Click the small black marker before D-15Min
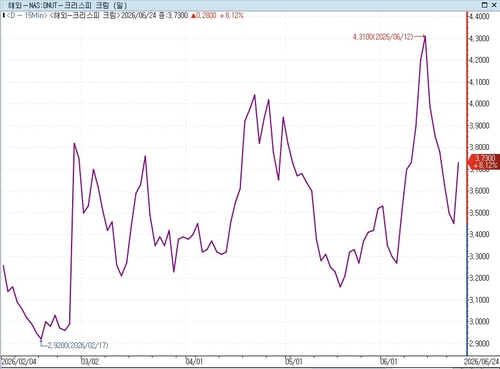 [x=3, y=15]
